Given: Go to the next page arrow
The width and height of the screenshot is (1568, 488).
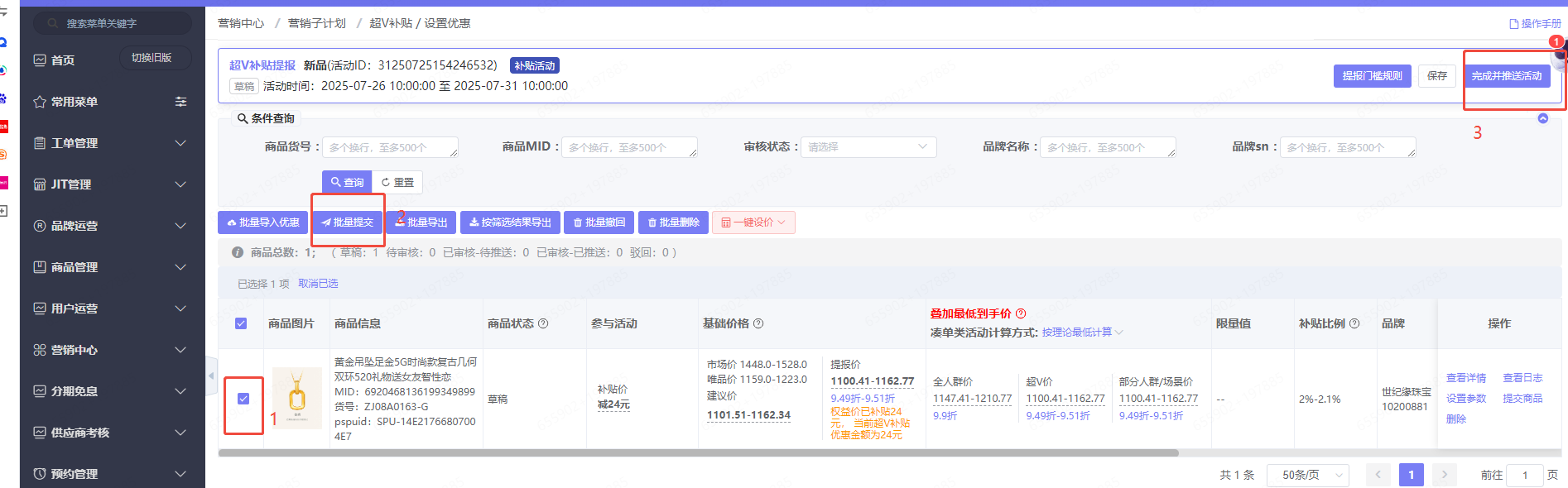Looking at the screenshot, I should click(1444, 475).
